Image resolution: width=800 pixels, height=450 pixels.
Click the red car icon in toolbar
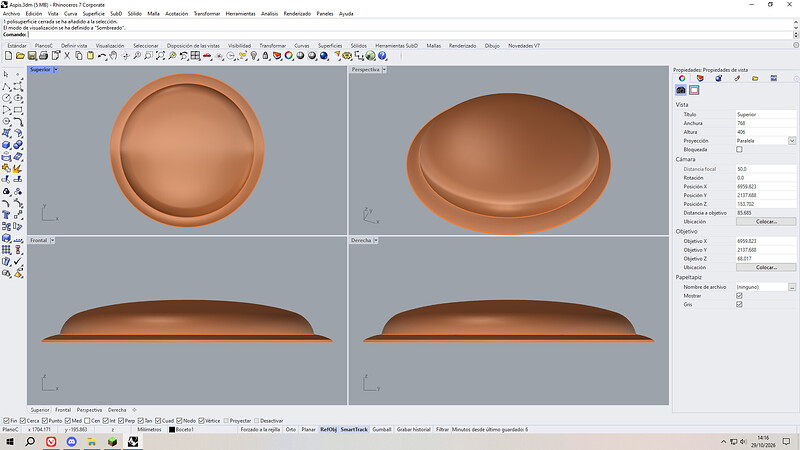click(207, 56)
